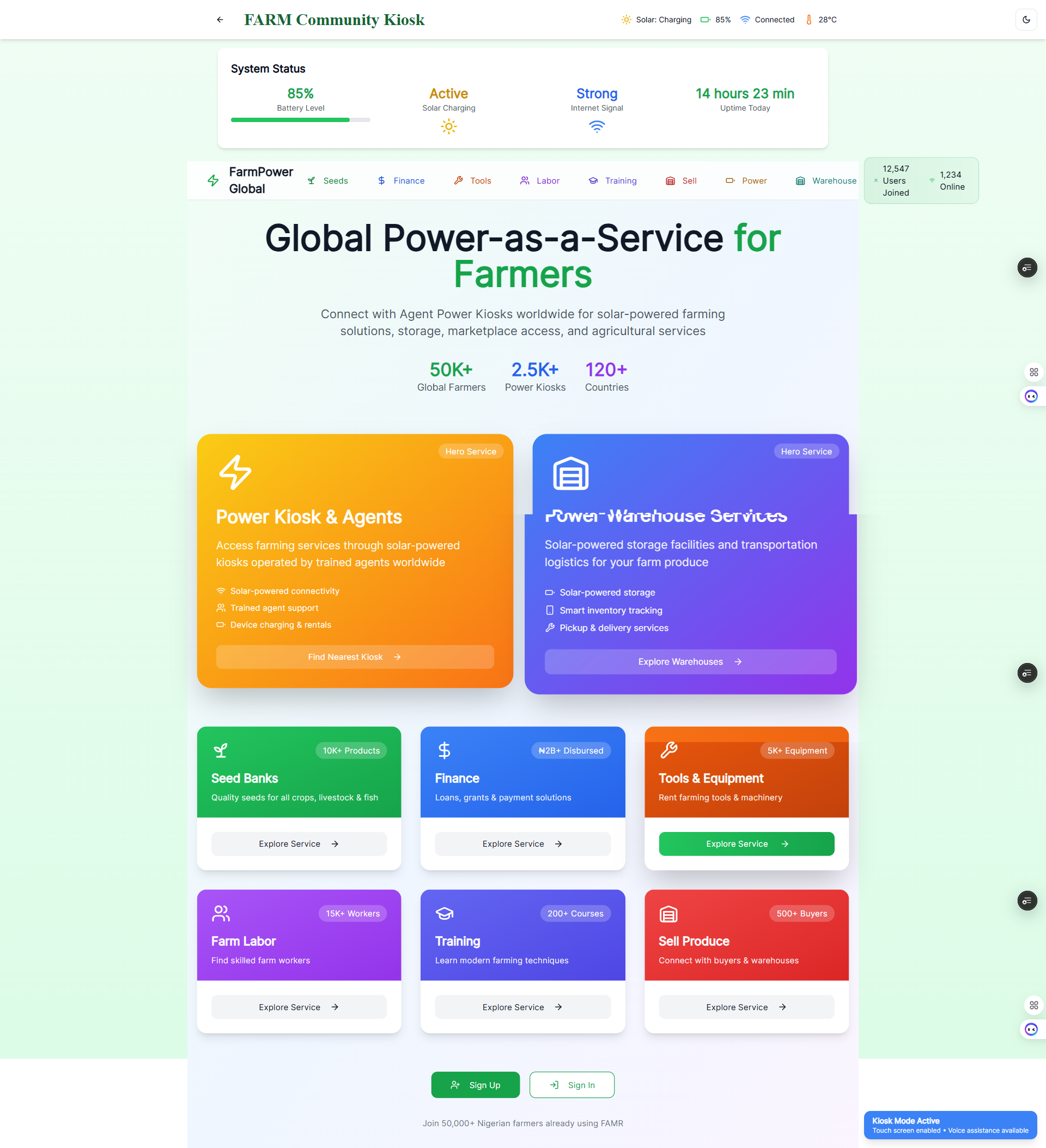This screenshot has height=1148, width=1046.
Task: Click the wrench icon on Tools & Equipment card
Action: pos(668,750)
